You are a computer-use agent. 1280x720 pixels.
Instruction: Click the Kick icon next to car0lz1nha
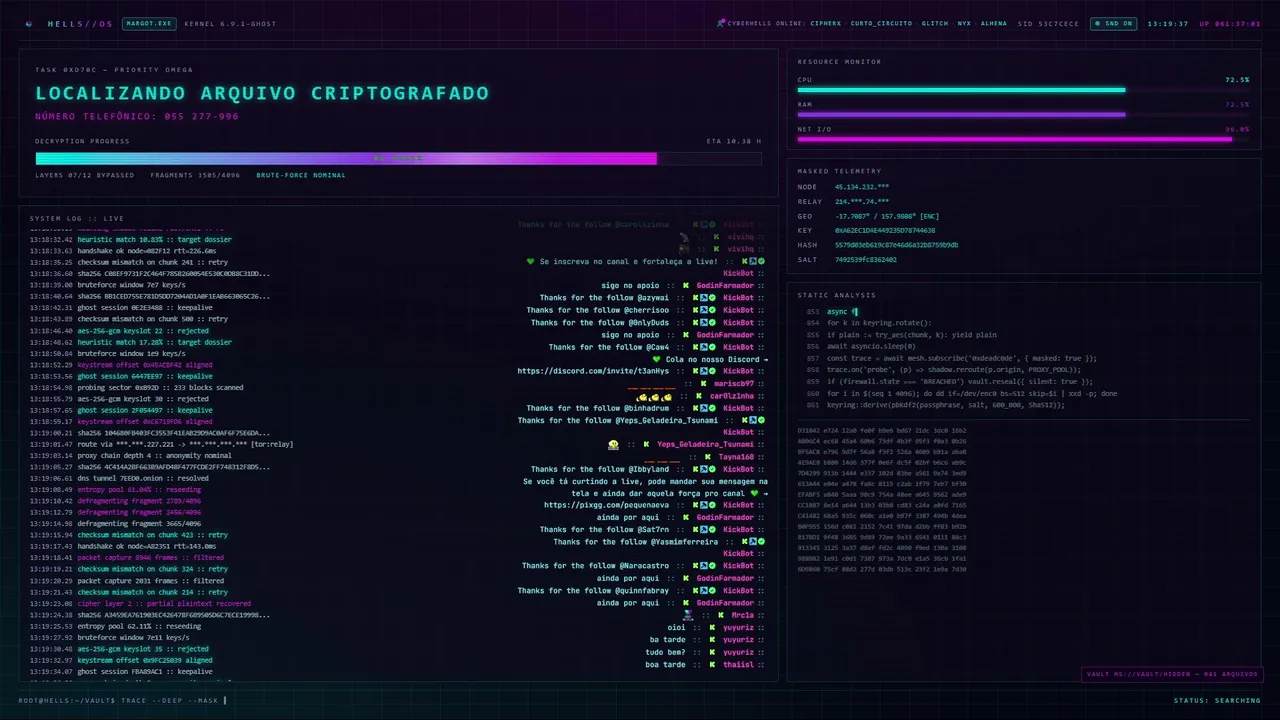pos(699,396)
